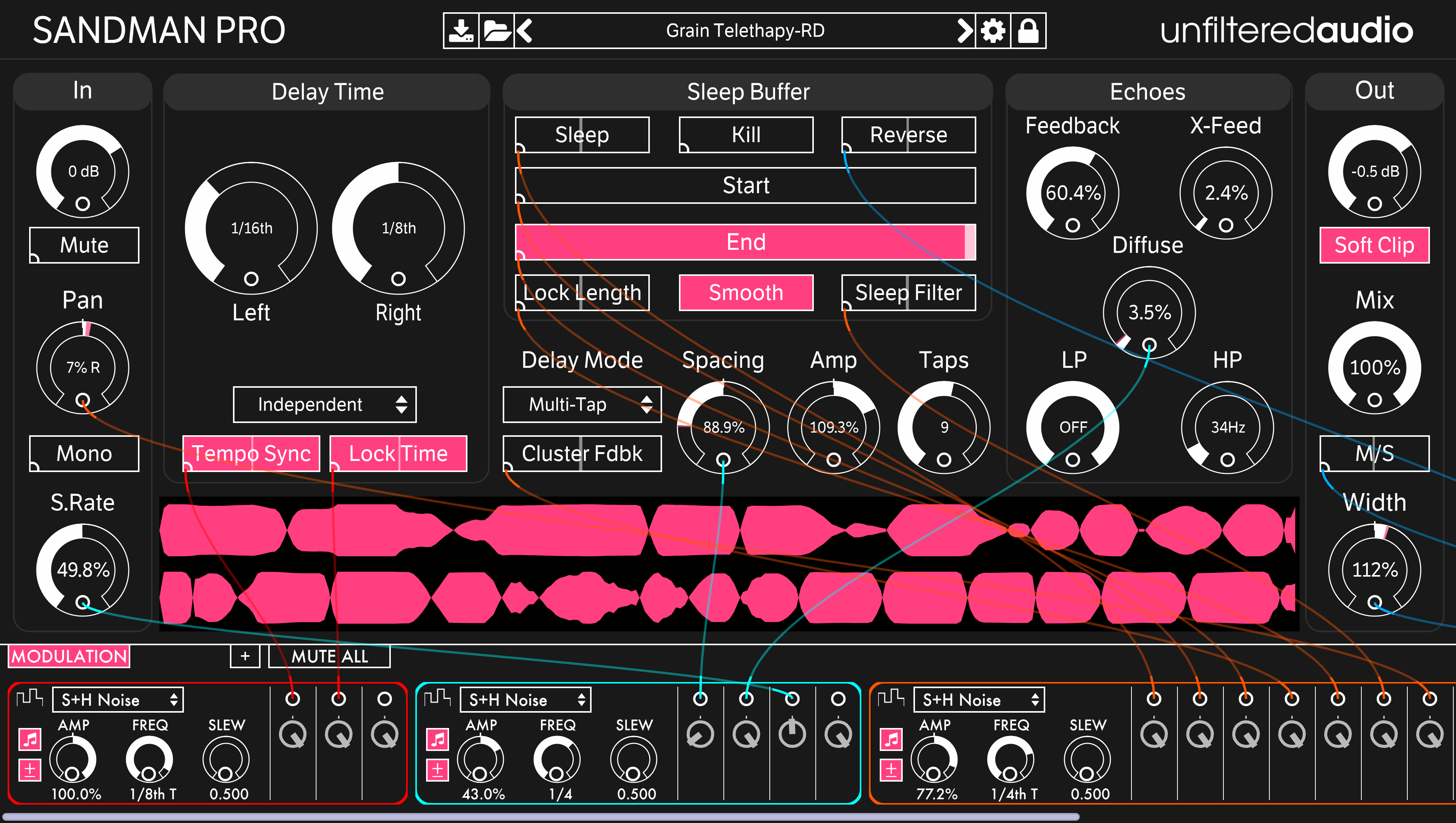Toggle tempo-sync note icon on cyan modulator

coord(438,739)
